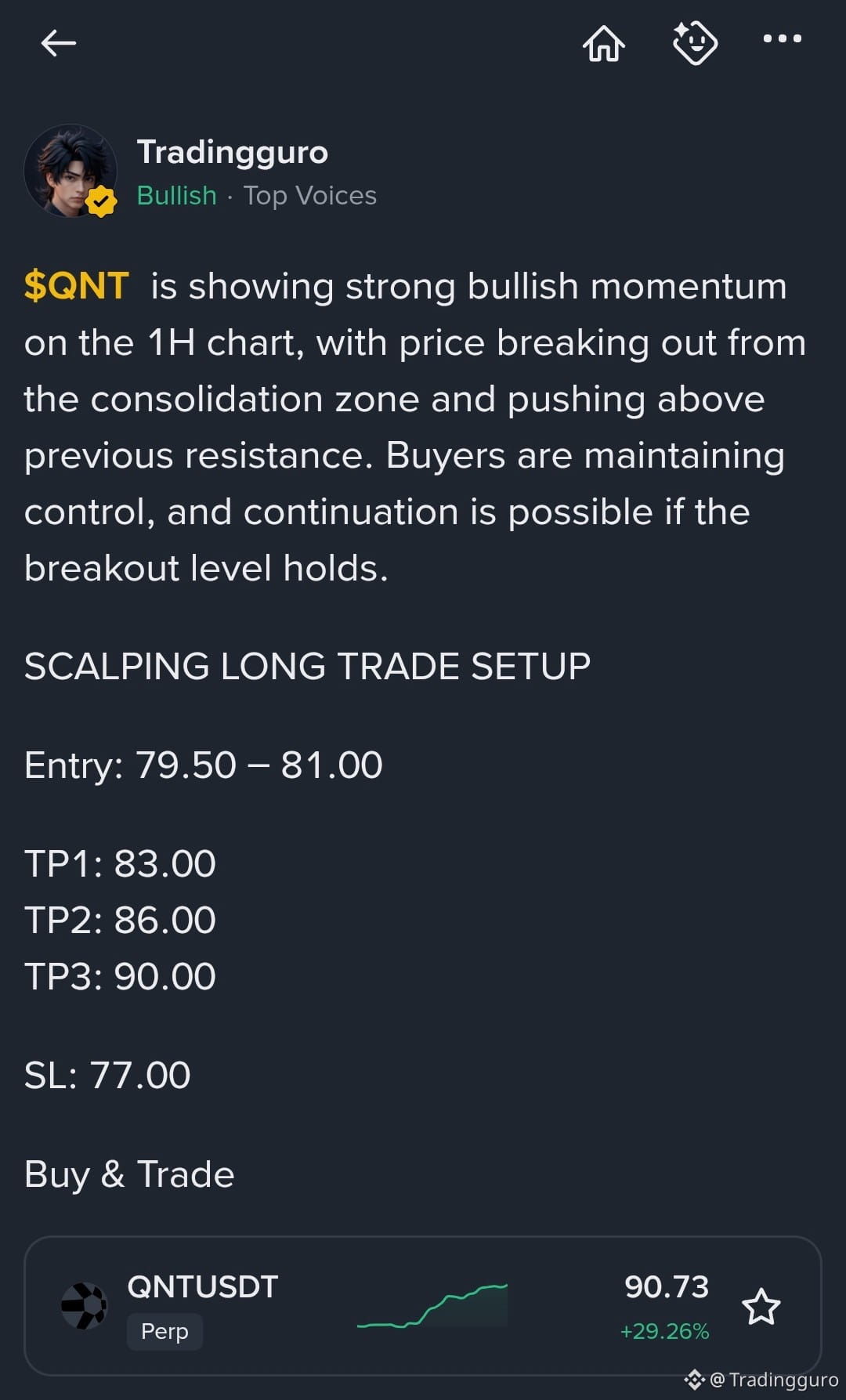Tap the Binance logo in watermark
The height and width of the screenshot is (1400, 846).
(x=694, y=1380)
